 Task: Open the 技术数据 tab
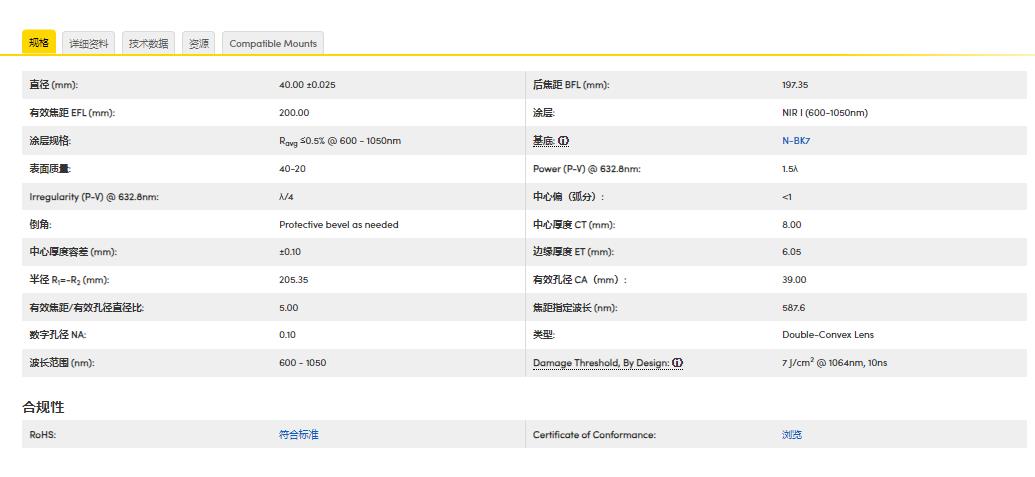[x=148, y=44]
